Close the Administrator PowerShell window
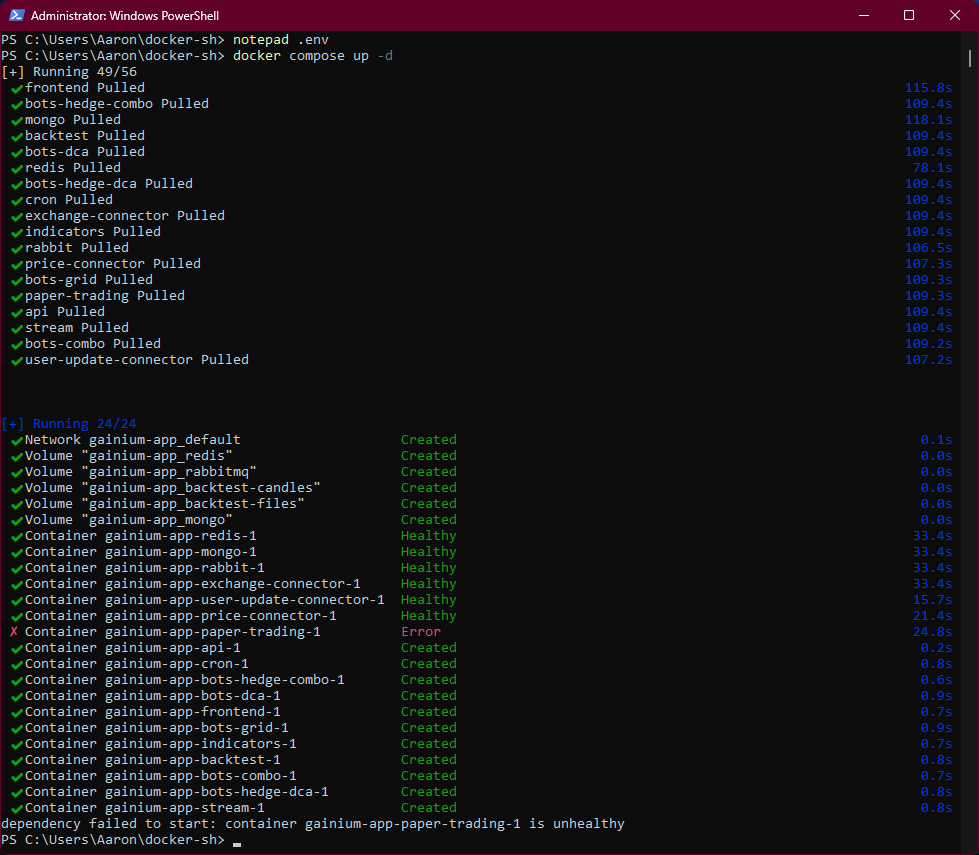Image resolution: width=979 pixels, height=855 pixels. [x=954, y=15]
